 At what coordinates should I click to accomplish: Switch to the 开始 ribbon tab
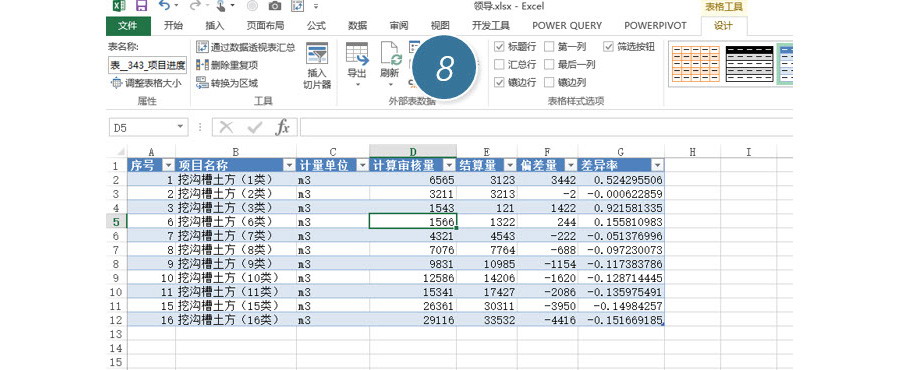tap(173, 26)
